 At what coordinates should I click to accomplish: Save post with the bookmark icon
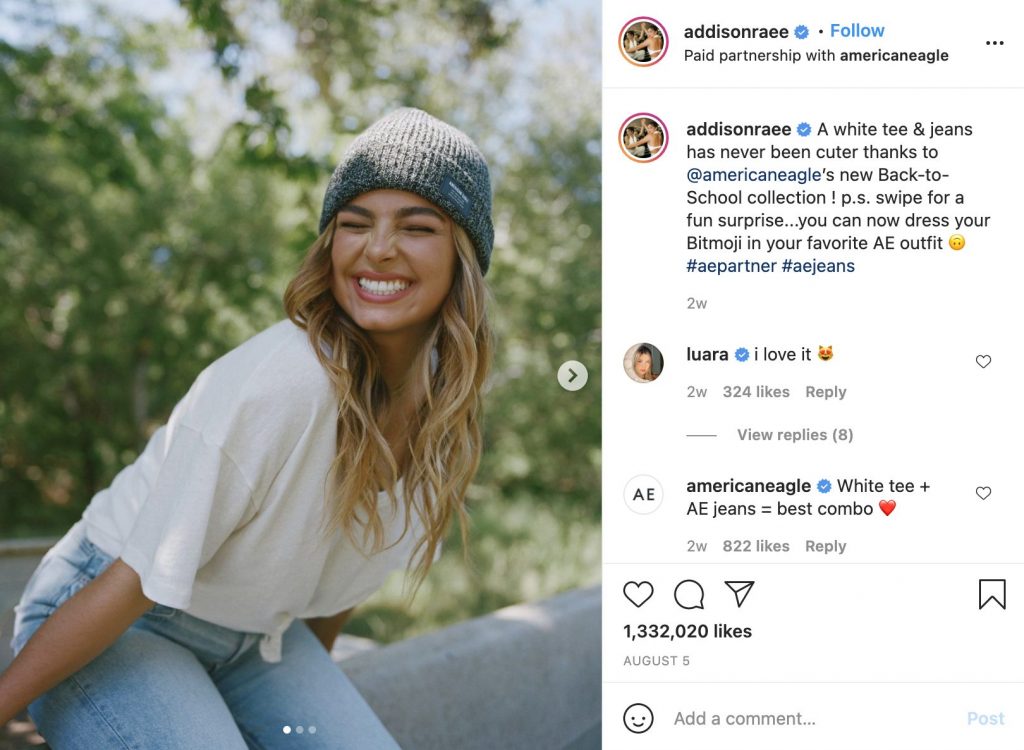click(x=991, y=594)
